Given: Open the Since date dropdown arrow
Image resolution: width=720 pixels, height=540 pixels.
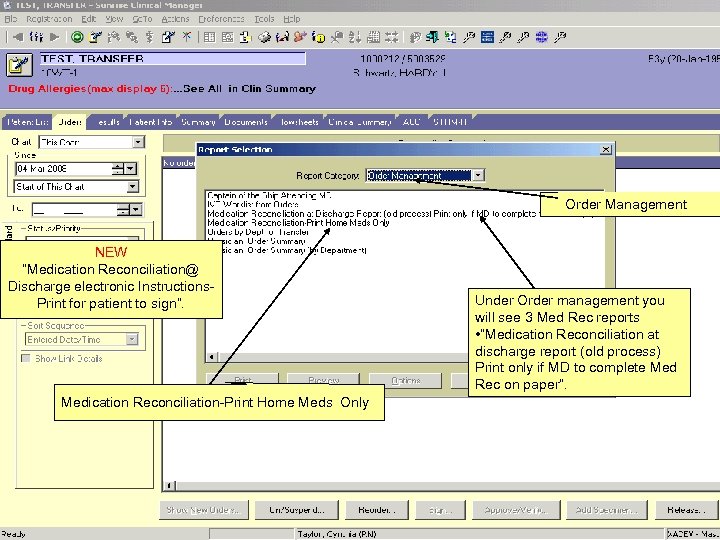Looking at the screenshot, I should tap(131, 169).
